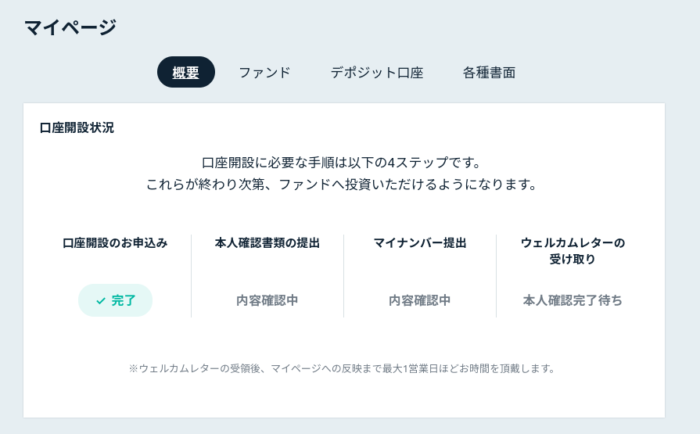
Task: Click 内容確認中 status under 本人確認書類の提出
Action: point(267,300)
